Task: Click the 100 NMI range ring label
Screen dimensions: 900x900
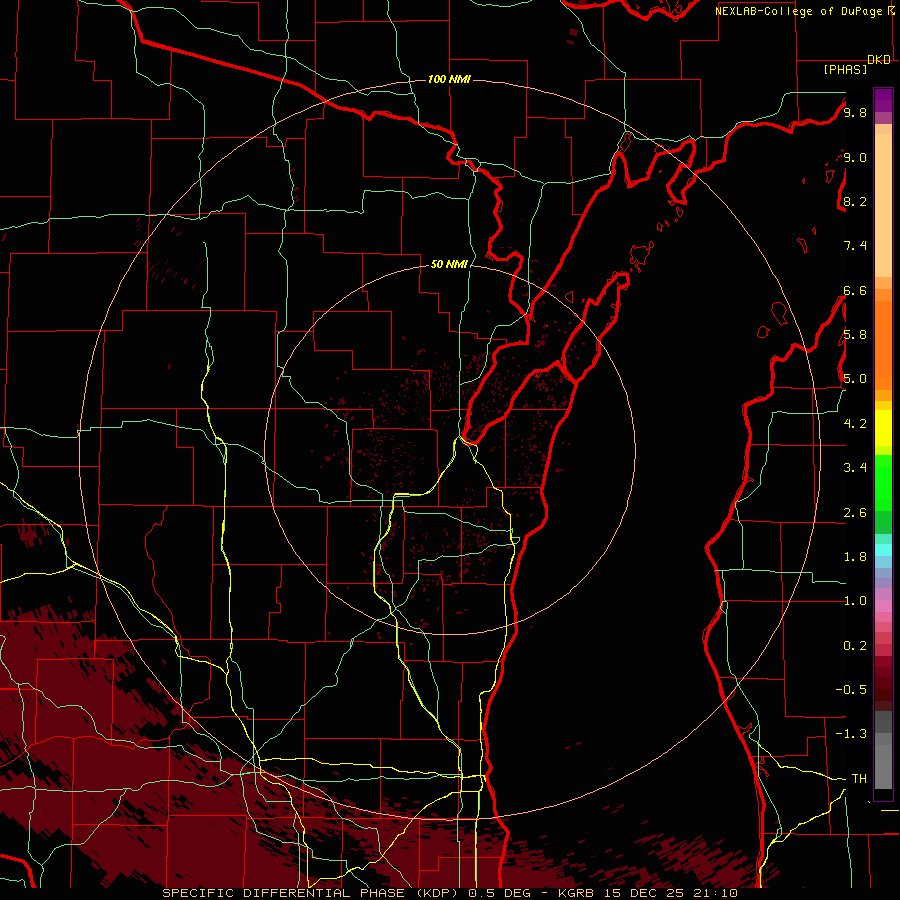Action: [449, 79]
